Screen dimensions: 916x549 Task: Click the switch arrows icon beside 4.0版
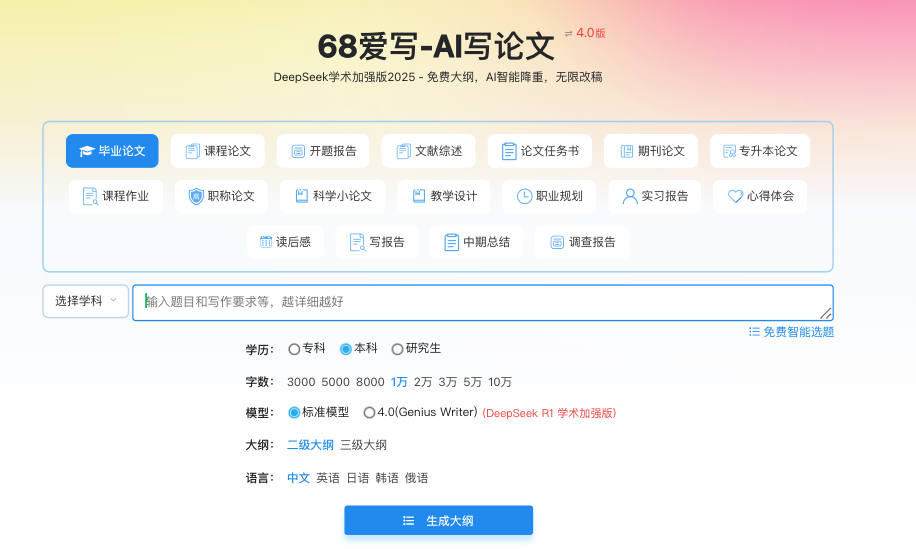click(x=568, y=34)
